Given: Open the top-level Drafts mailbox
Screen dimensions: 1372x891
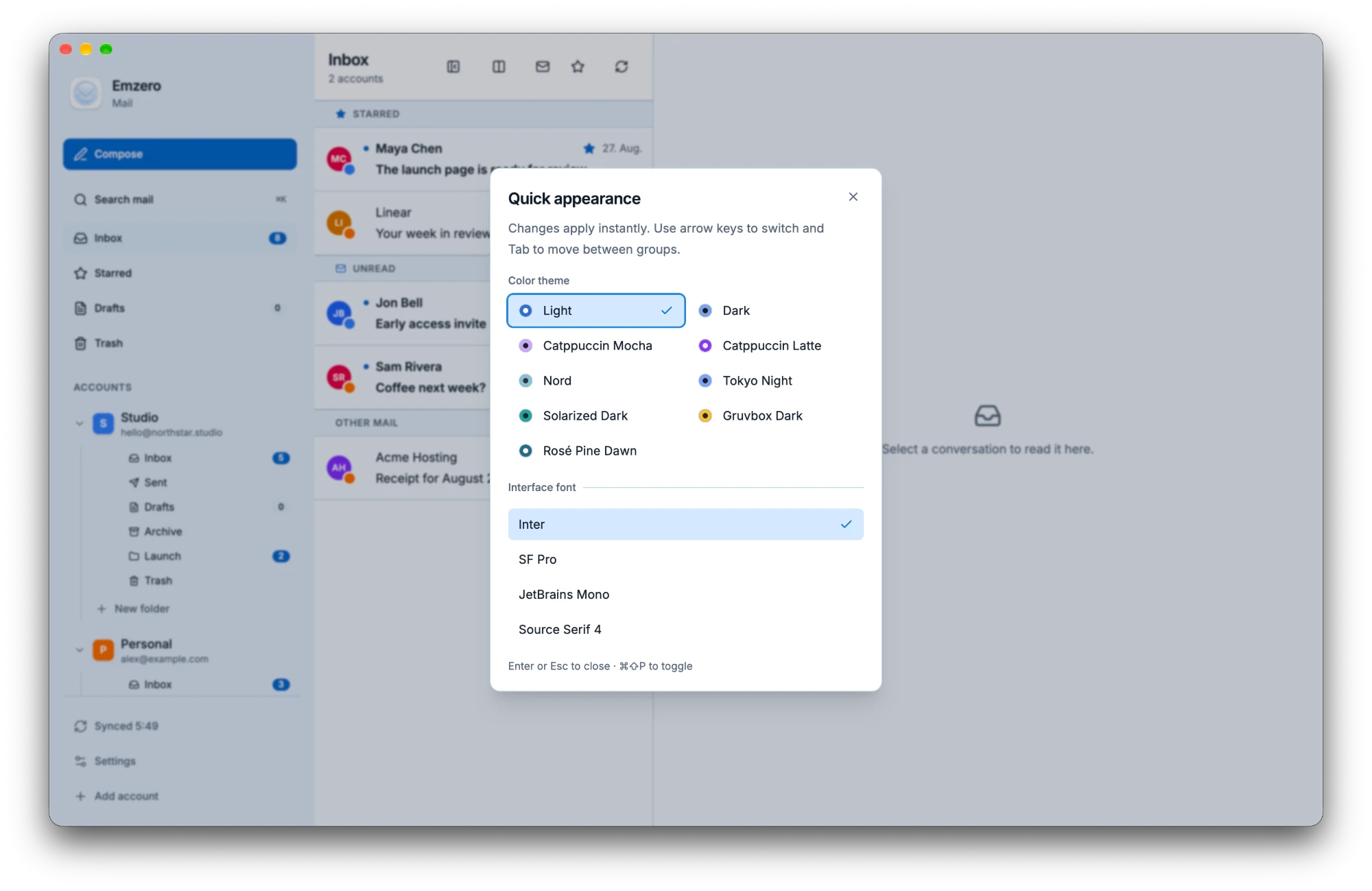Looking at the screenshot, I should click(x=180, y=308).
